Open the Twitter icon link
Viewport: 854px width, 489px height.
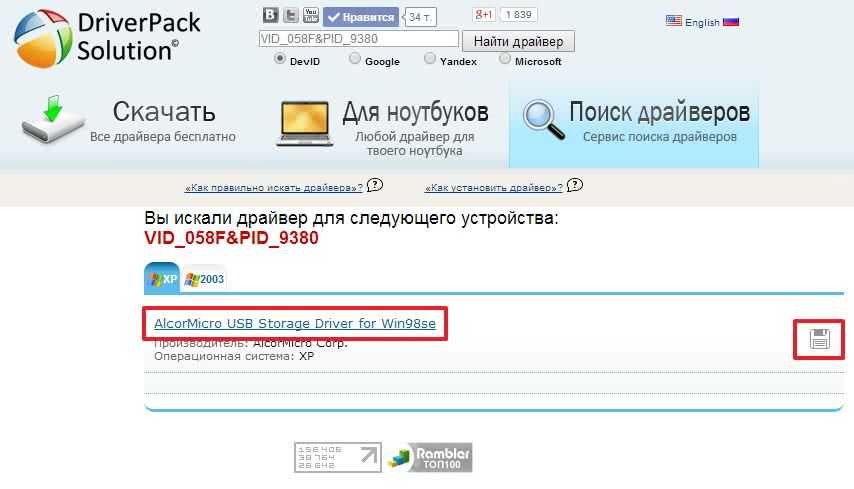[290, 15]
